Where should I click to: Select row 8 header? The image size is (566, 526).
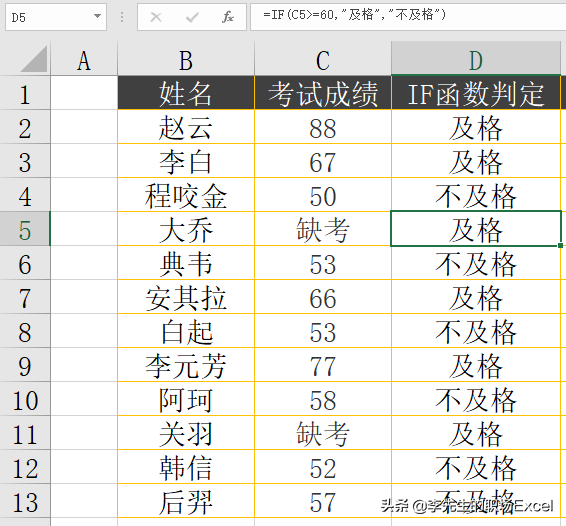click(x=25, y=331)
